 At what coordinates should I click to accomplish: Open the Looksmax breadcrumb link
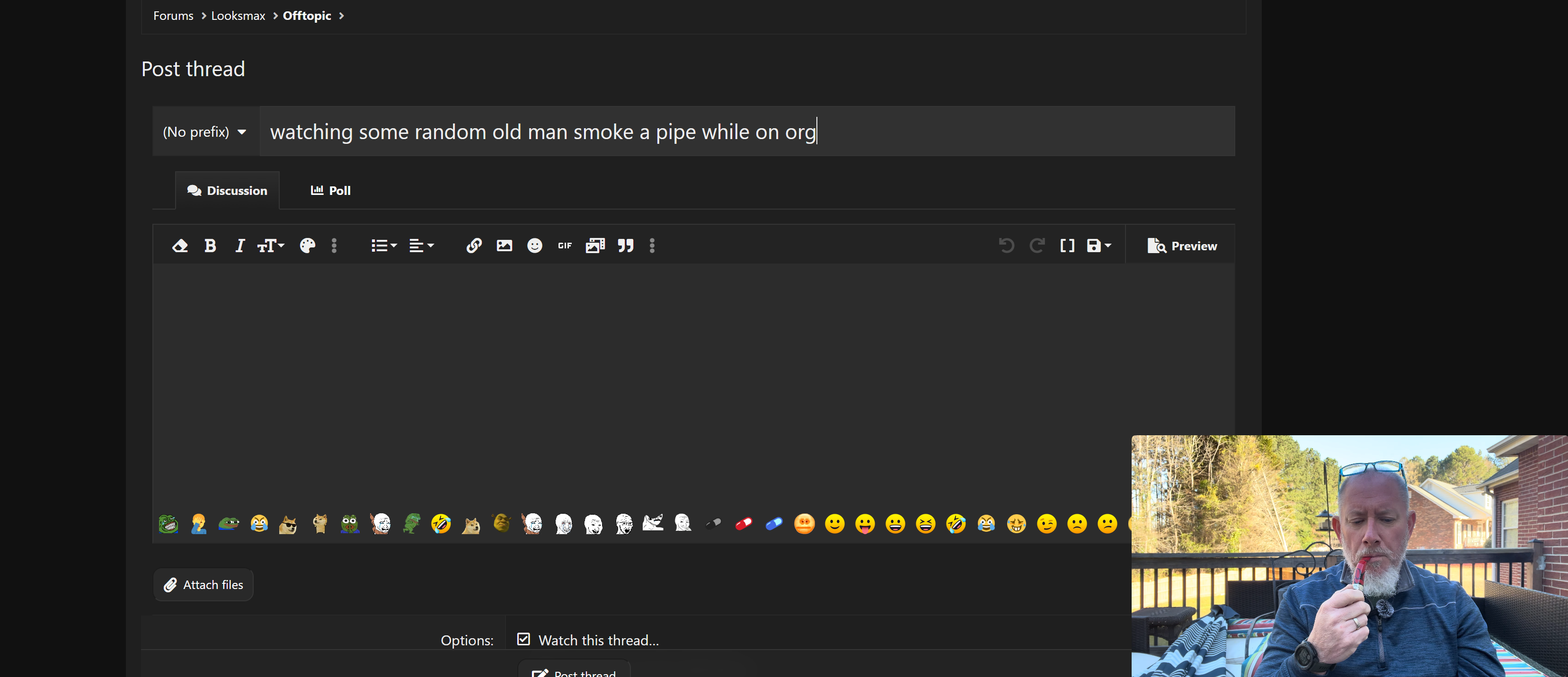tap(238, 16)
